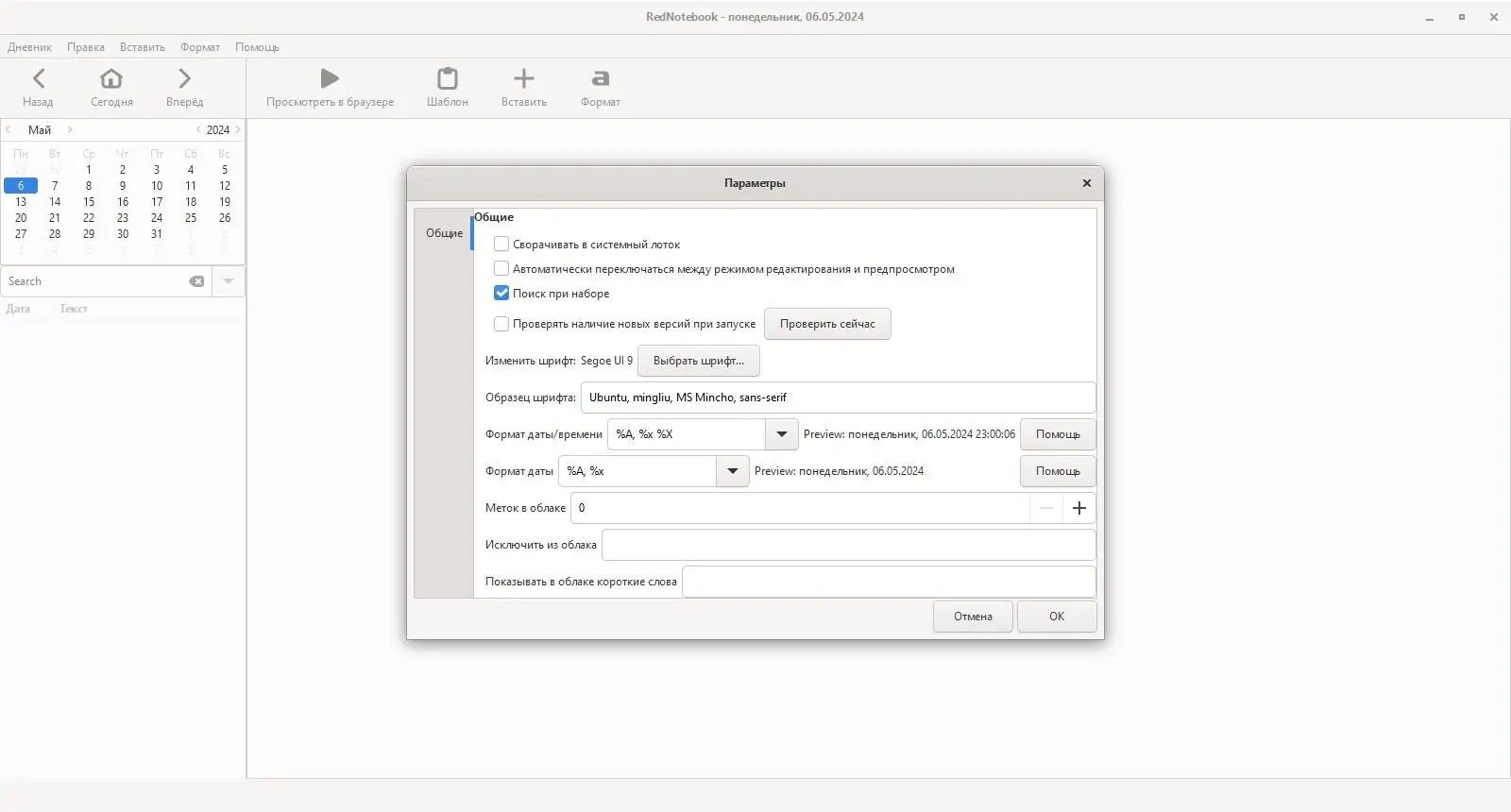
Task: Click Проверить сейчас button
Action: 827,324
